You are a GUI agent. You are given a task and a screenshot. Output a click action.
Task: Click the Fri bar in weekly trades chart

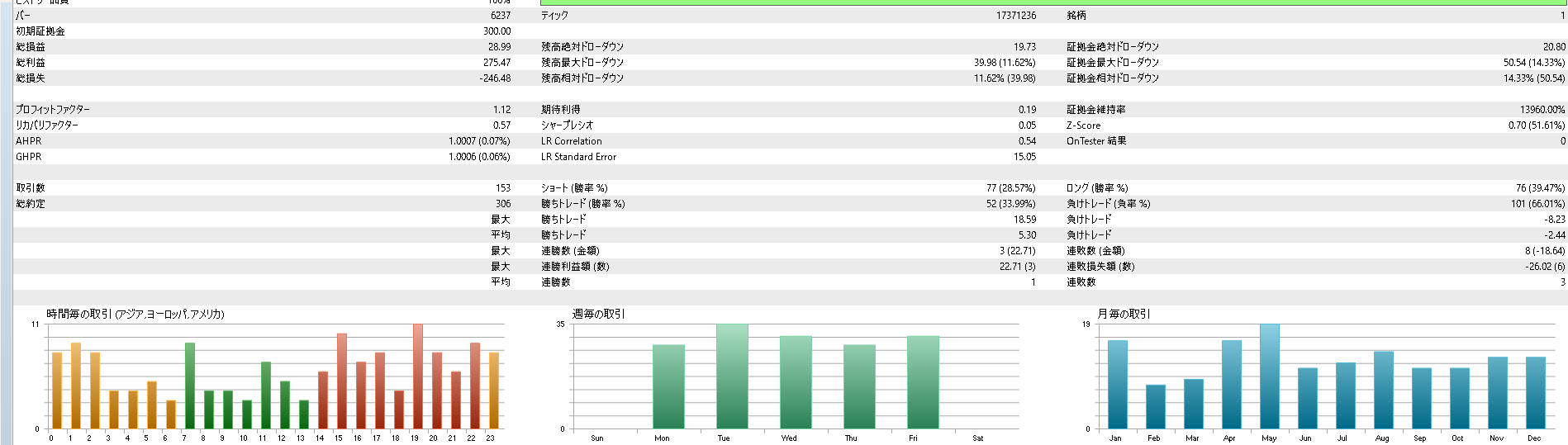pos(923,382)
